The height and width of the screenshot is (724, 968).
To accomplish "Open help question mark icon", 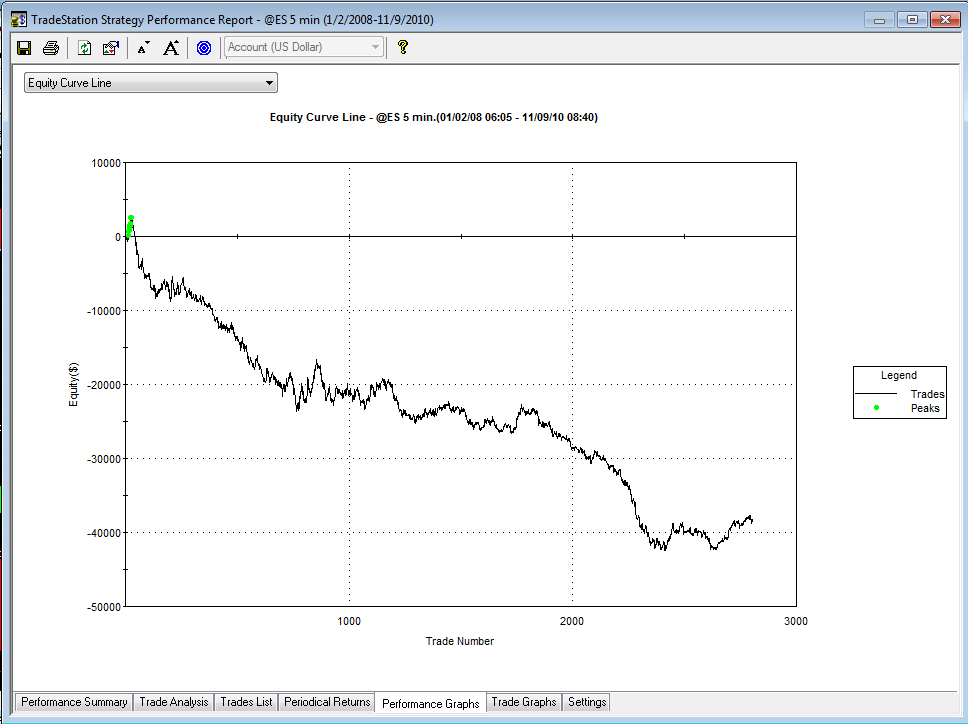I will [x=403, y=47].
